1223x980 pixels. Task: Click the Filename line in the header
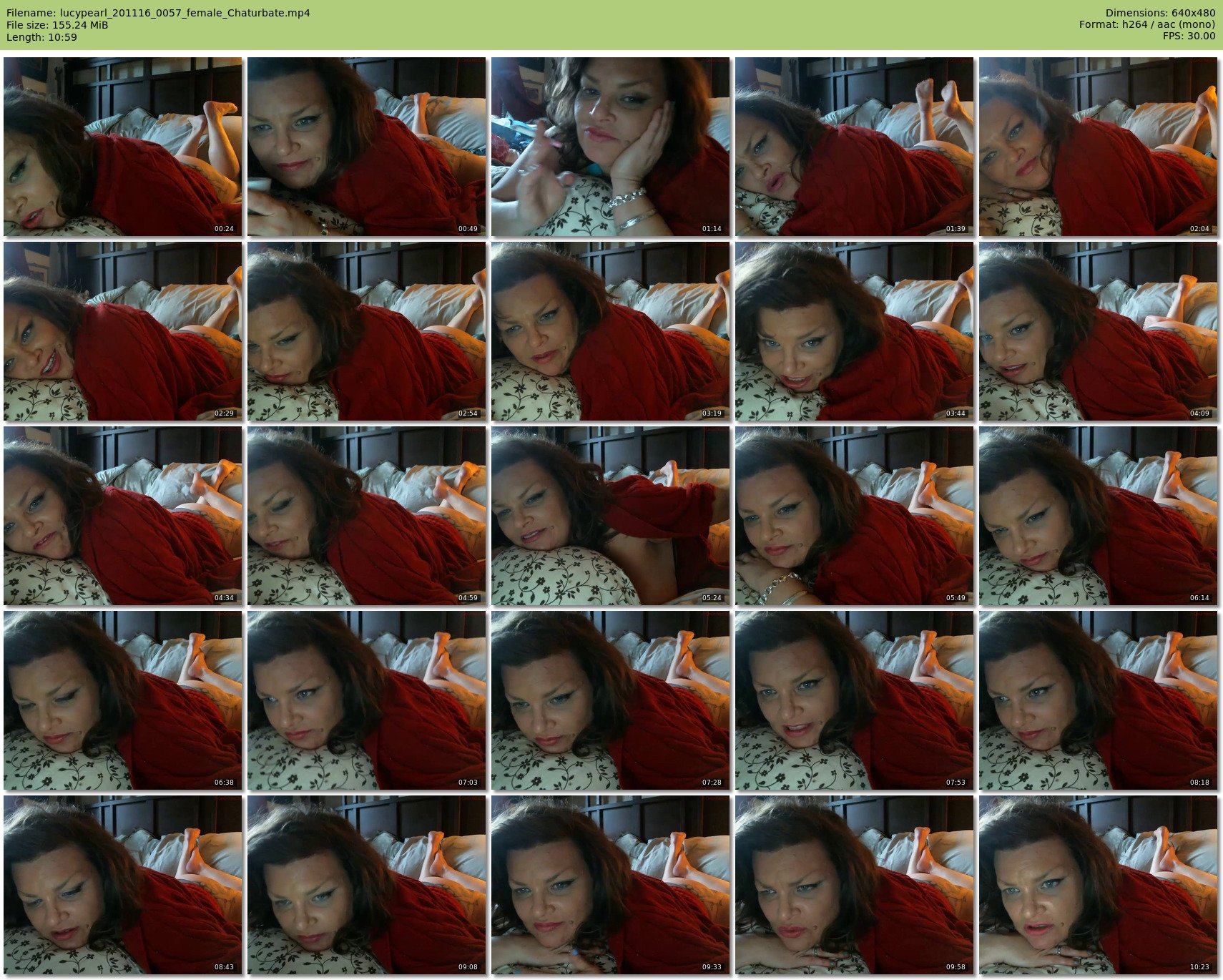coord(158,13)
